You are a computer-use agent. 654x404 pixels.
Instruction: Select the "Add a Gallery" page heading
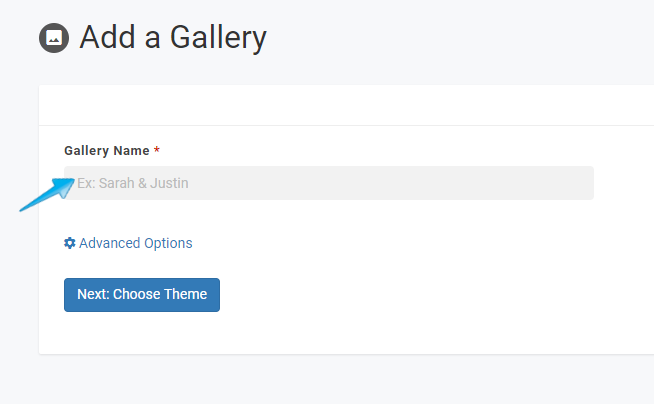[173, 38]
